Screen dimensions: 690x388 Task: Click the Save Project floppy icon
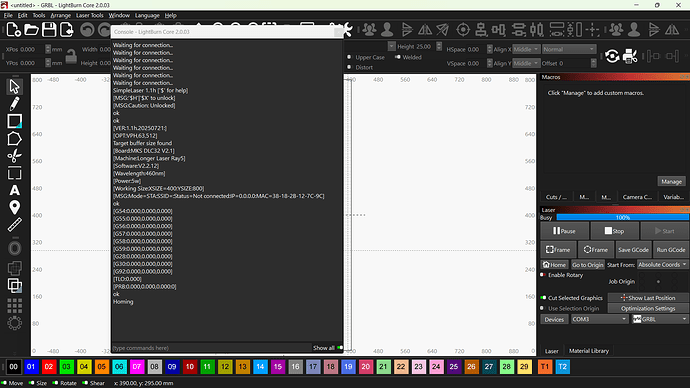point(49,30)
